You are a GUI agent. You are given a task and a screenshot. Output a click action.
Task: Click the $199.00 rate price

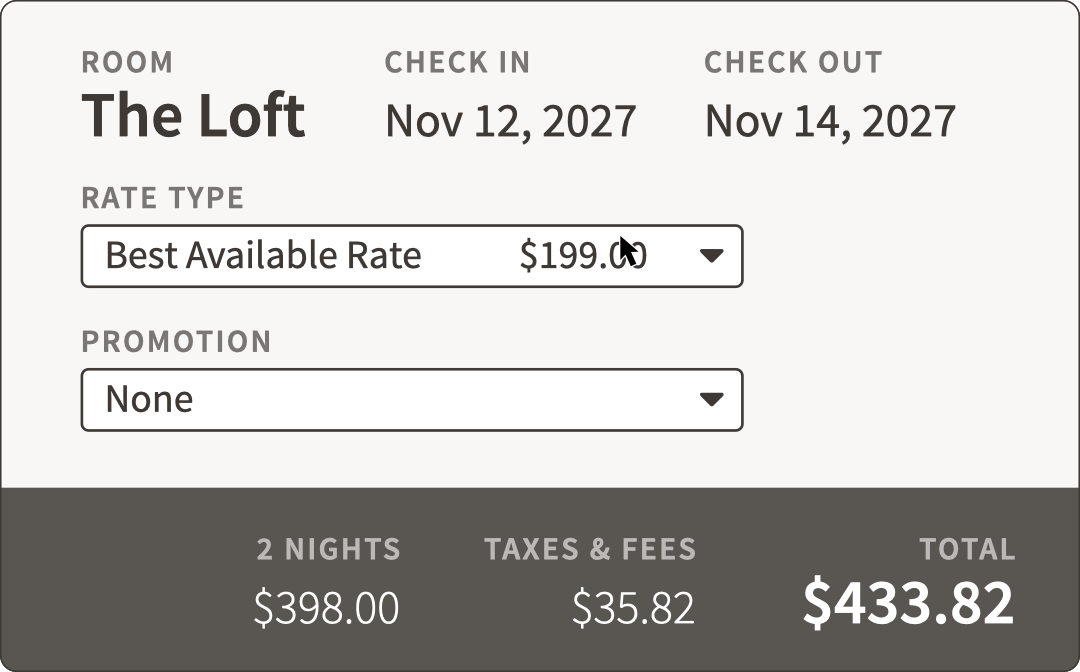583,256
